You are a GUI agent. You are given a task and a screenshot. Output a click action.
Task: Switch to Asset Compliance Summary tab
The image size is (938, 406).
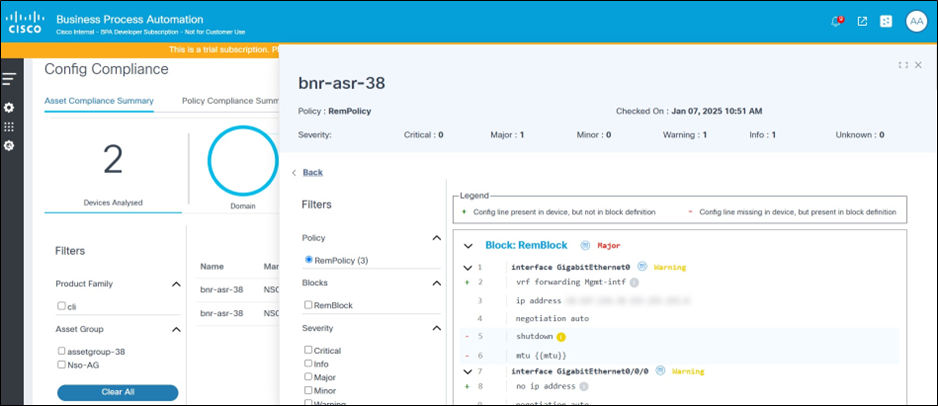click(99, 100)
